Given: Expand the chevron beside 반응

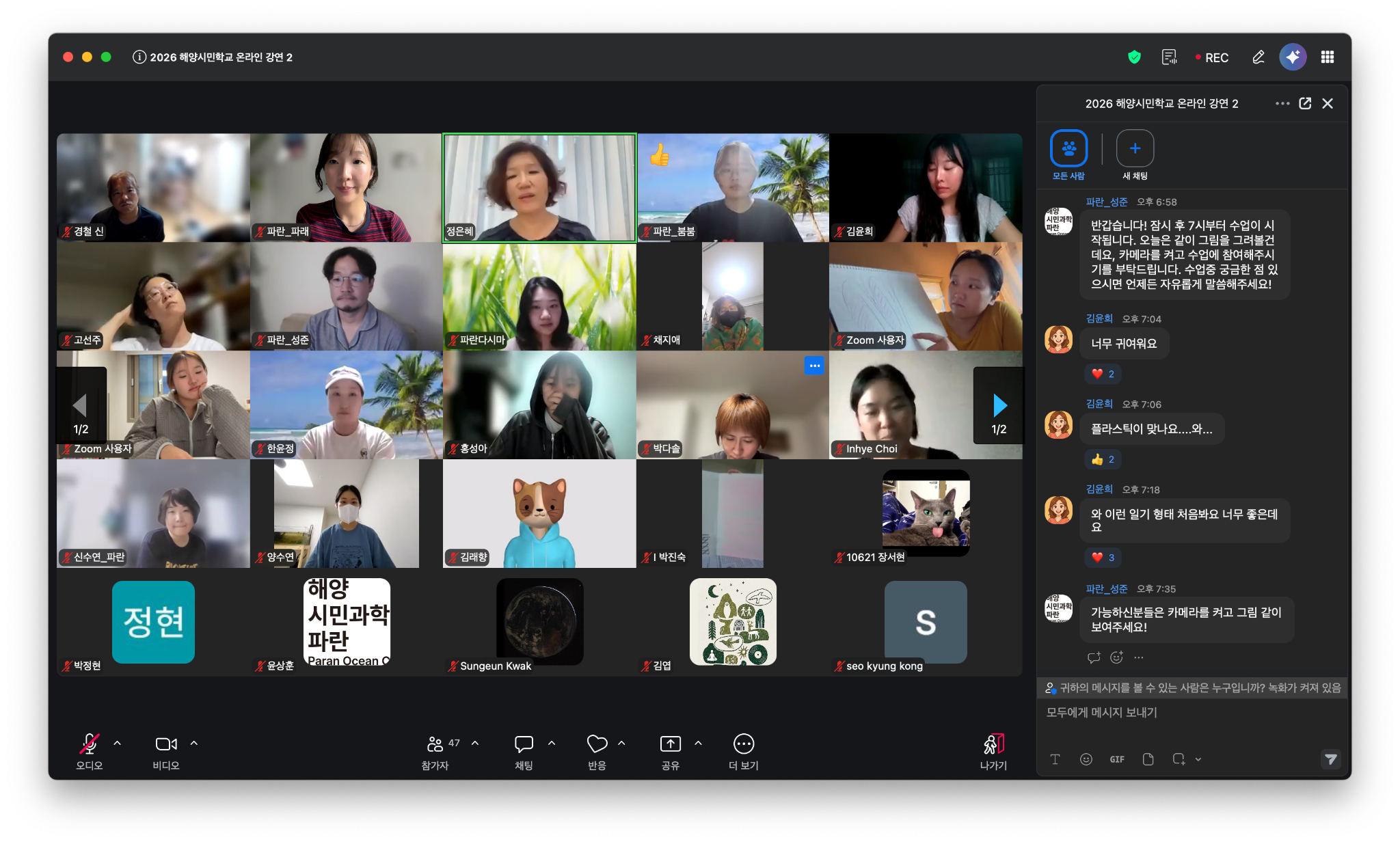Looking at the screenshot, I should [621, 743].
